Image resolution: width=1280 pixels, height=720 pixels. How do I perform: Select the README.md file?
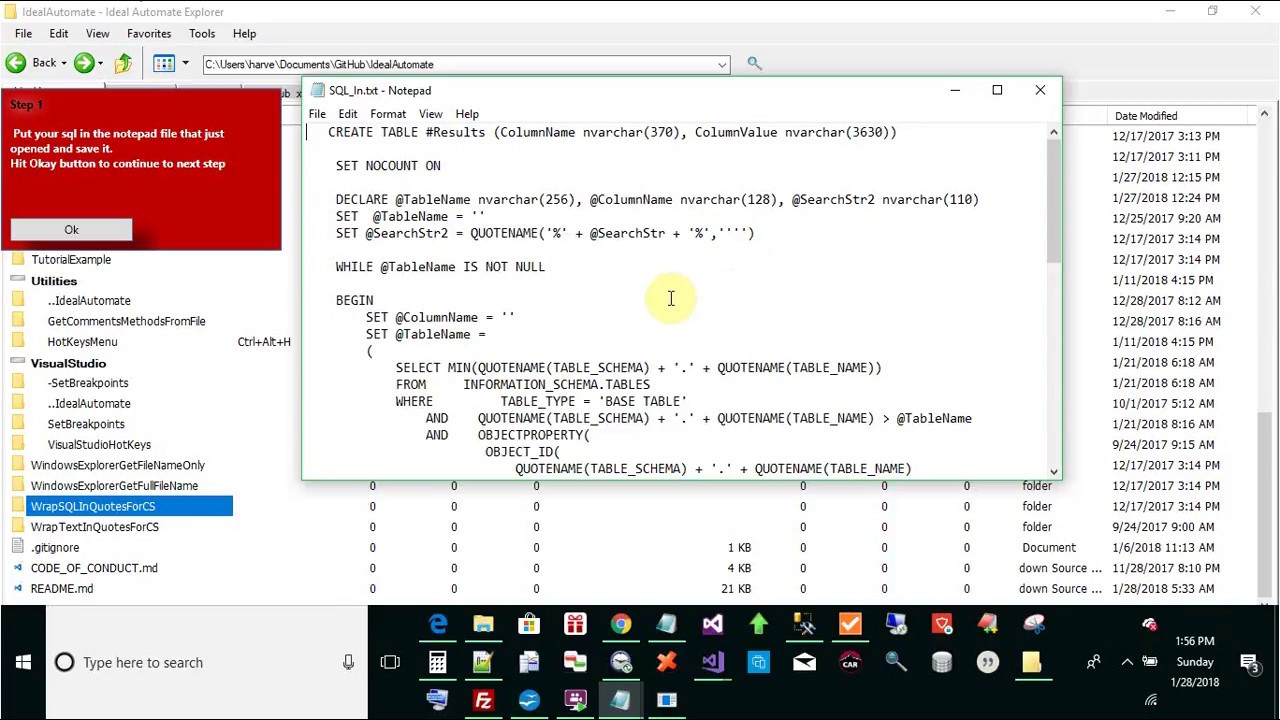point(62,589)
